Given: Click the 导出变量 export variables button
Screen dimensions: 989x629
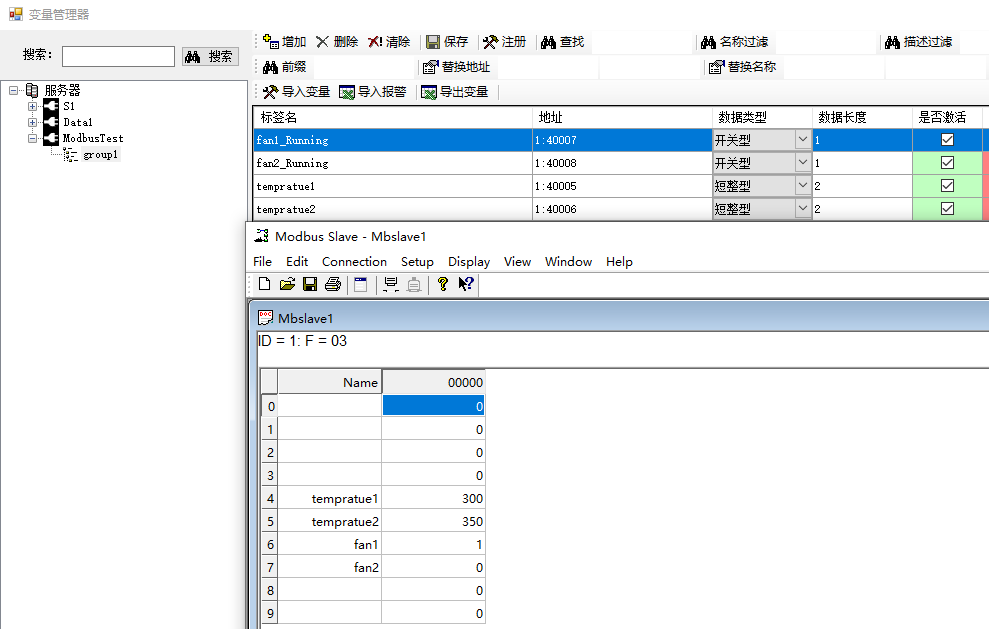Looking at the screenshot, I should (x=455, y=92).
